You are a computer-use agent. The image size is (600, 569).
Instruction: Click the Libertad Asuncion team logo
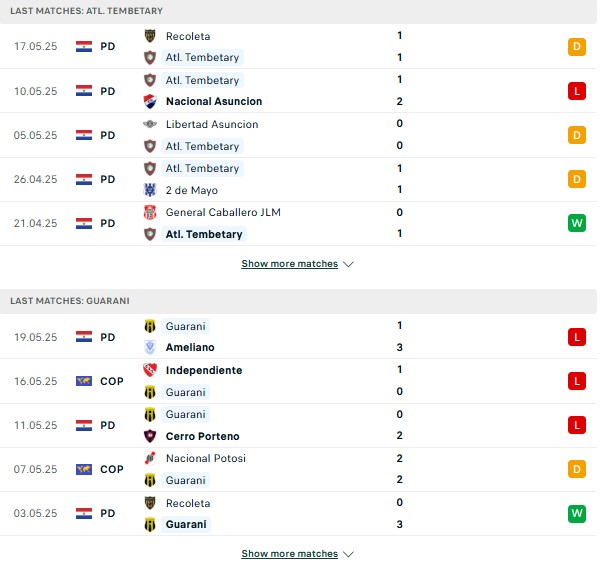150,124
